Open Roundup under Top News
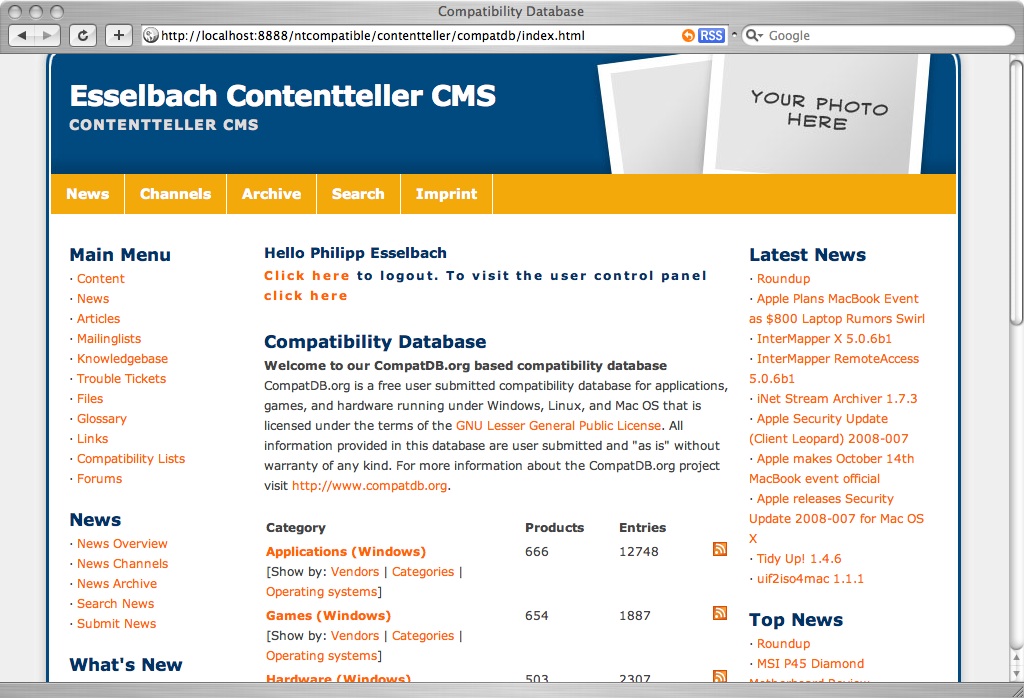Image resolution: width=1024 pixels, height=698 pixels. (x=783, y=644)
